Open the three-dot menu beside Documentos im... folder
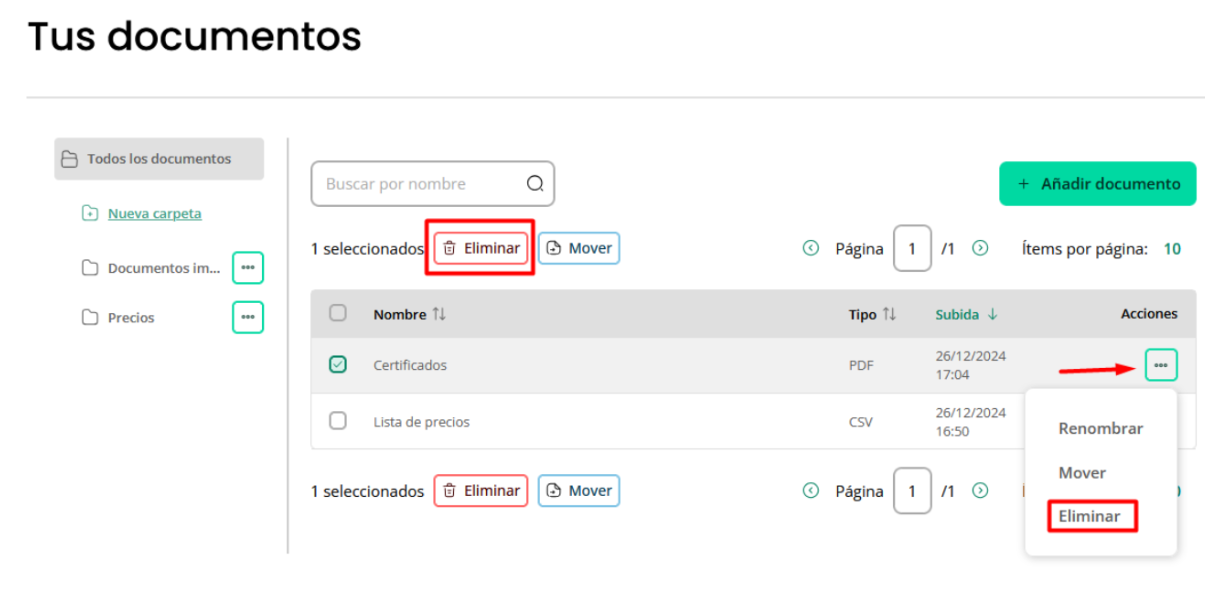The image size is (1205, 592). pyautogui.click(x=248, y=267)
